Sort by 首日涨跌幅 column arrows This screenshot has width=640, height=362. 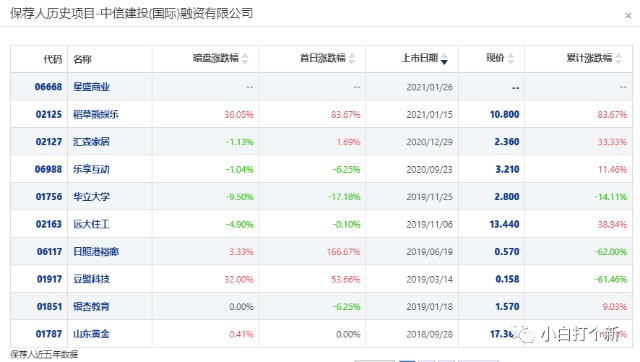(x=352, y=59)
